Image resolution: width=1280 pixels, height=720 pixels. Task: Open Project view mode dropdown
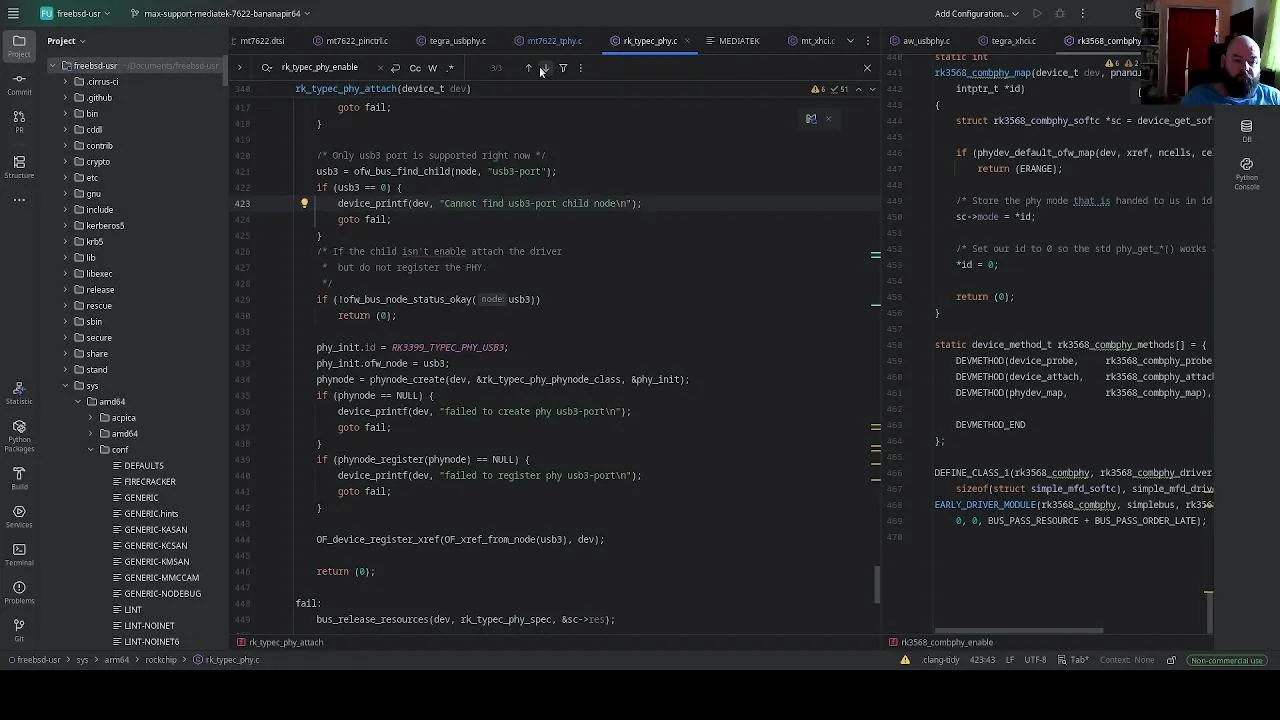point(66,41)
